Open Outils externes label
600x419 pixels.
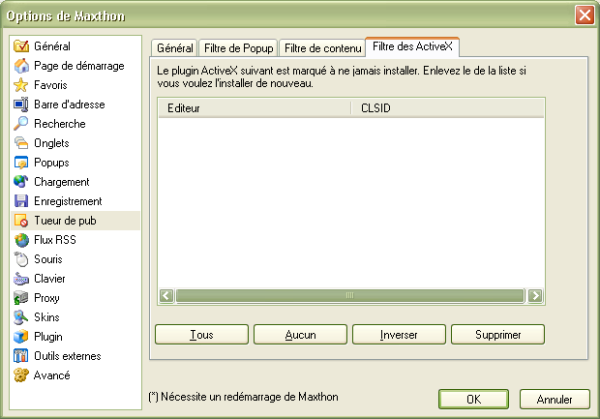coord(68,356)
